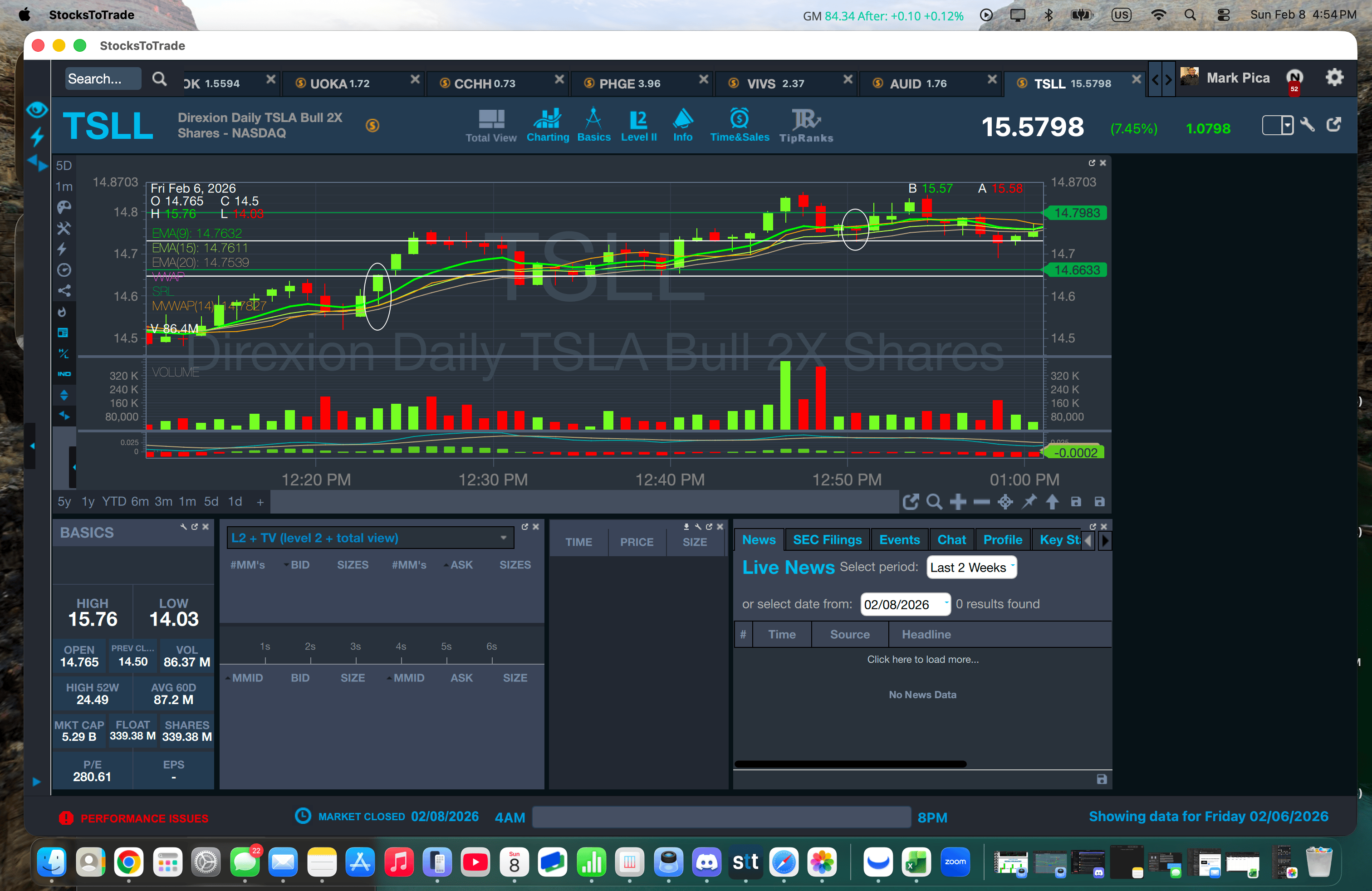Open chart tools wrench-hammer icon

pos(64,228)
